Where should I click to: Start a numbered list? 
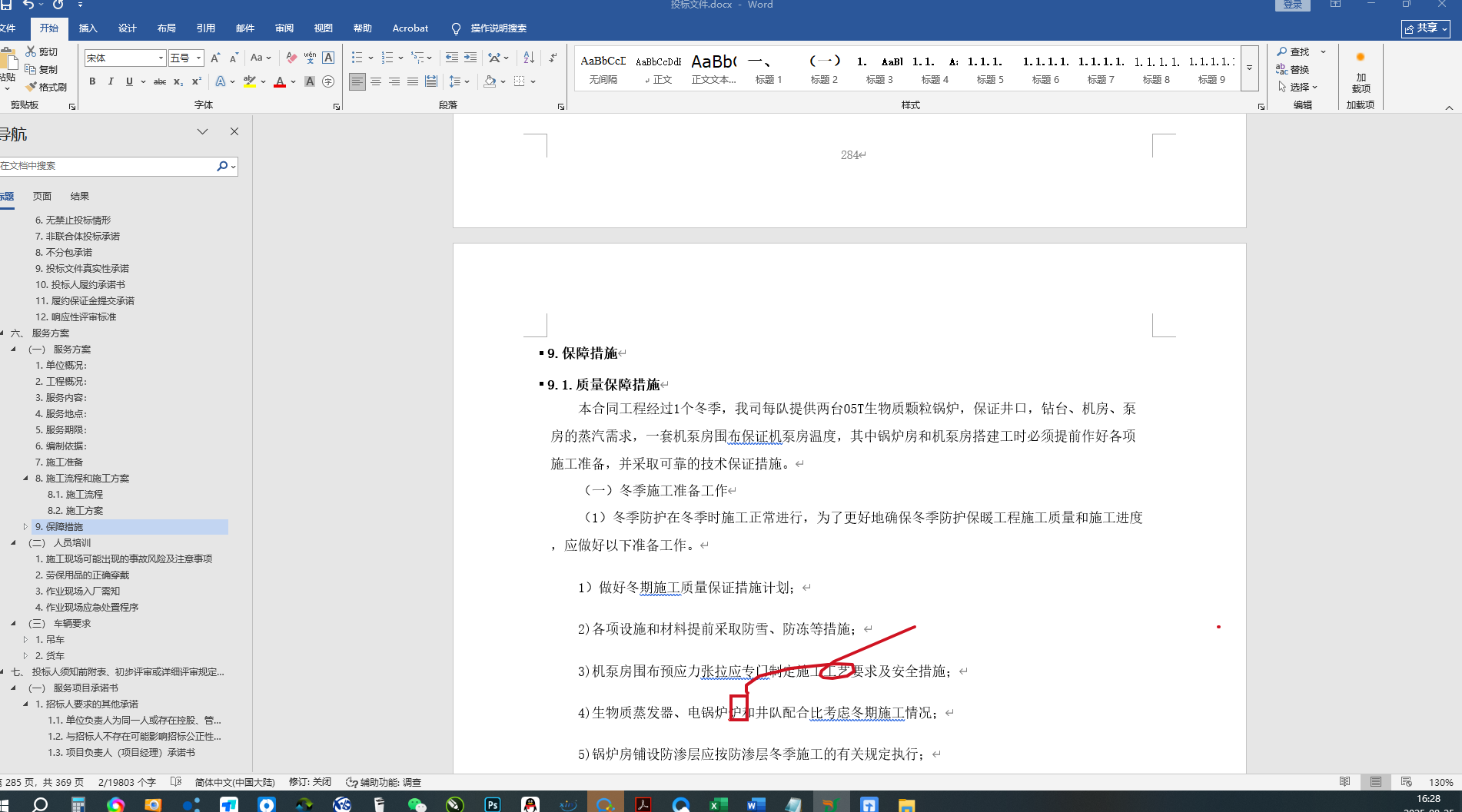pyautogui.click(x=387, y=58)
